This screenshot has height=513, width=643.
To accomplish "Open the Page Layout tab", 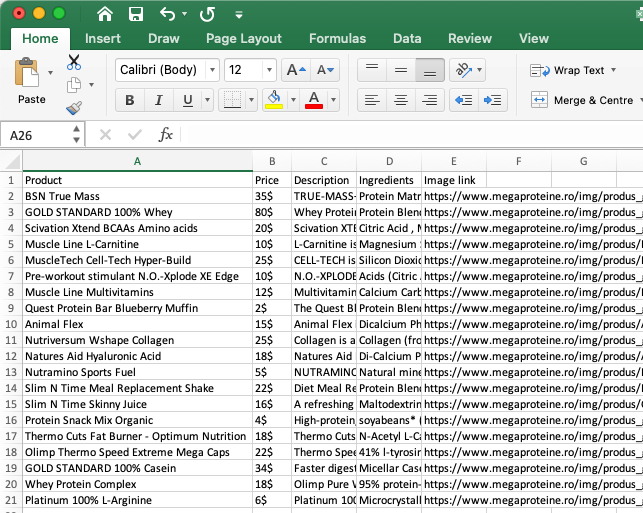I will point(244,38).
